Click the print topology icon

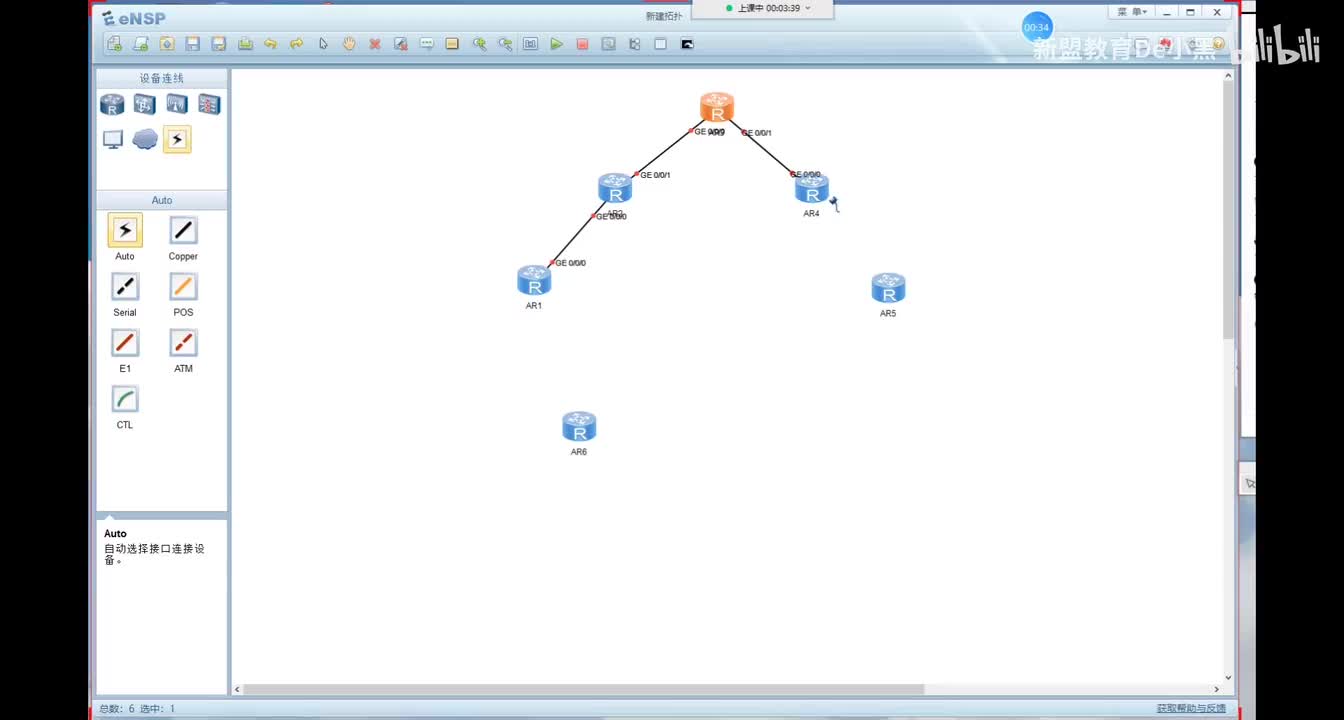point(245,44)
